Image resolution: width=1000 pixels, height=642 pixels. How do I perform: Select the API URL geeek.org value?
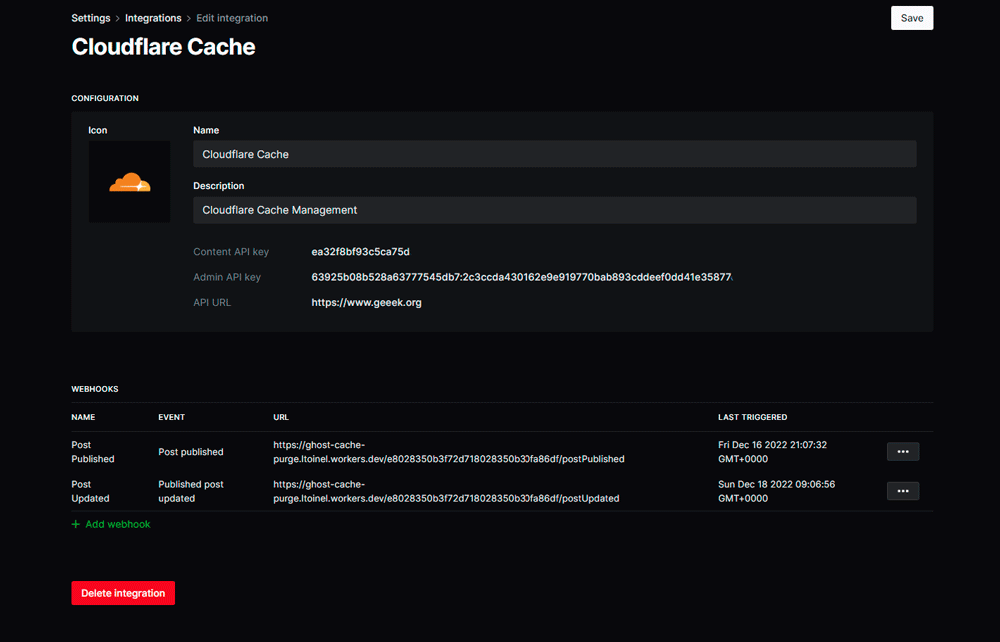[x=366, y=303]
